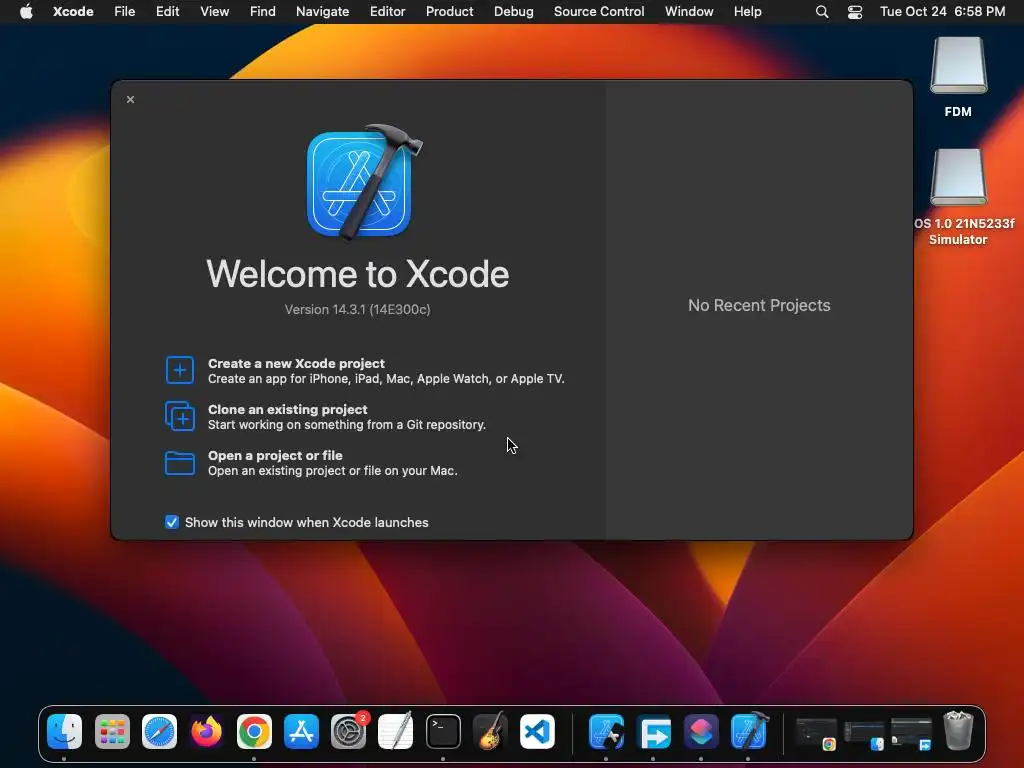1024x768 pixels.
Task: Open the Help menu
Action: tap(747, 12)
